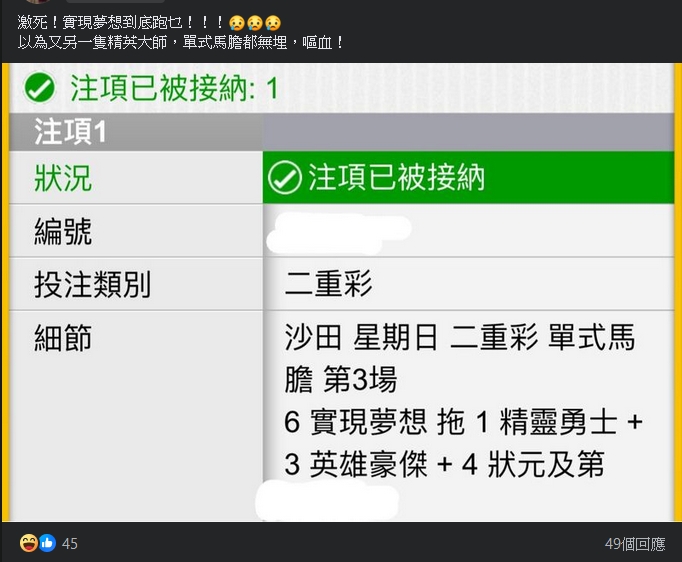Screen dimensions: 682x562
Task: Click the first crying emoji in post text
Action: pos(237,22)
